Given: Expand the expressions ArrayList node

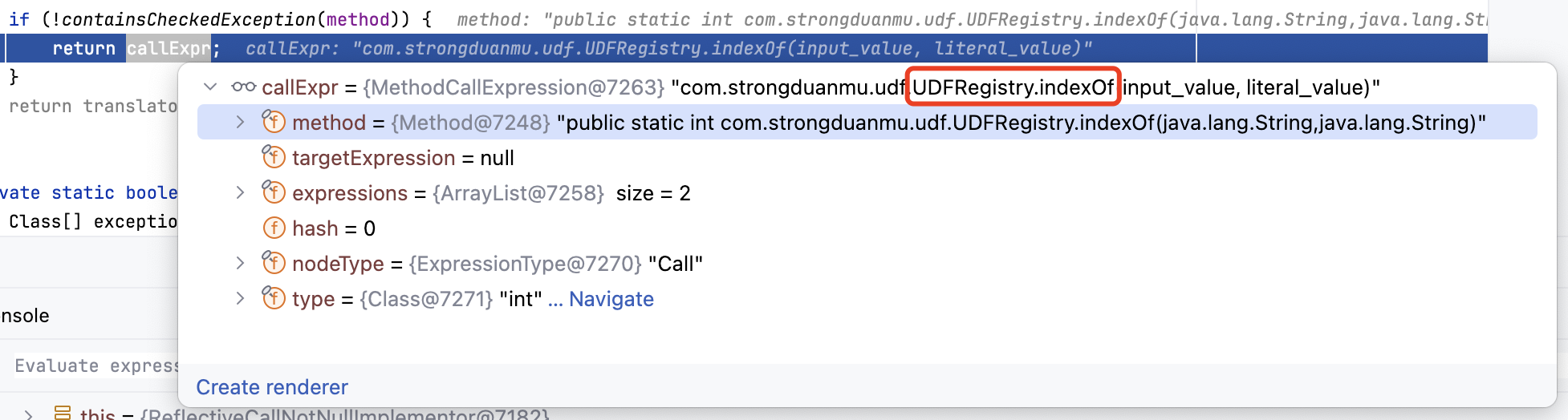Looking at the screenshot, I should tap(240, 192).
